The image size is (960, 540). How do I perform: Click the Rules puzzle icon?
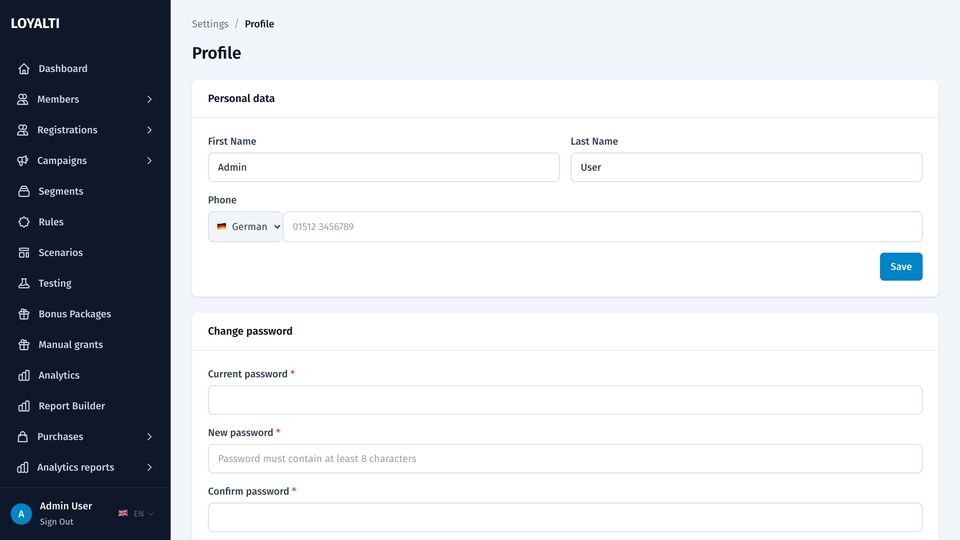24,222
